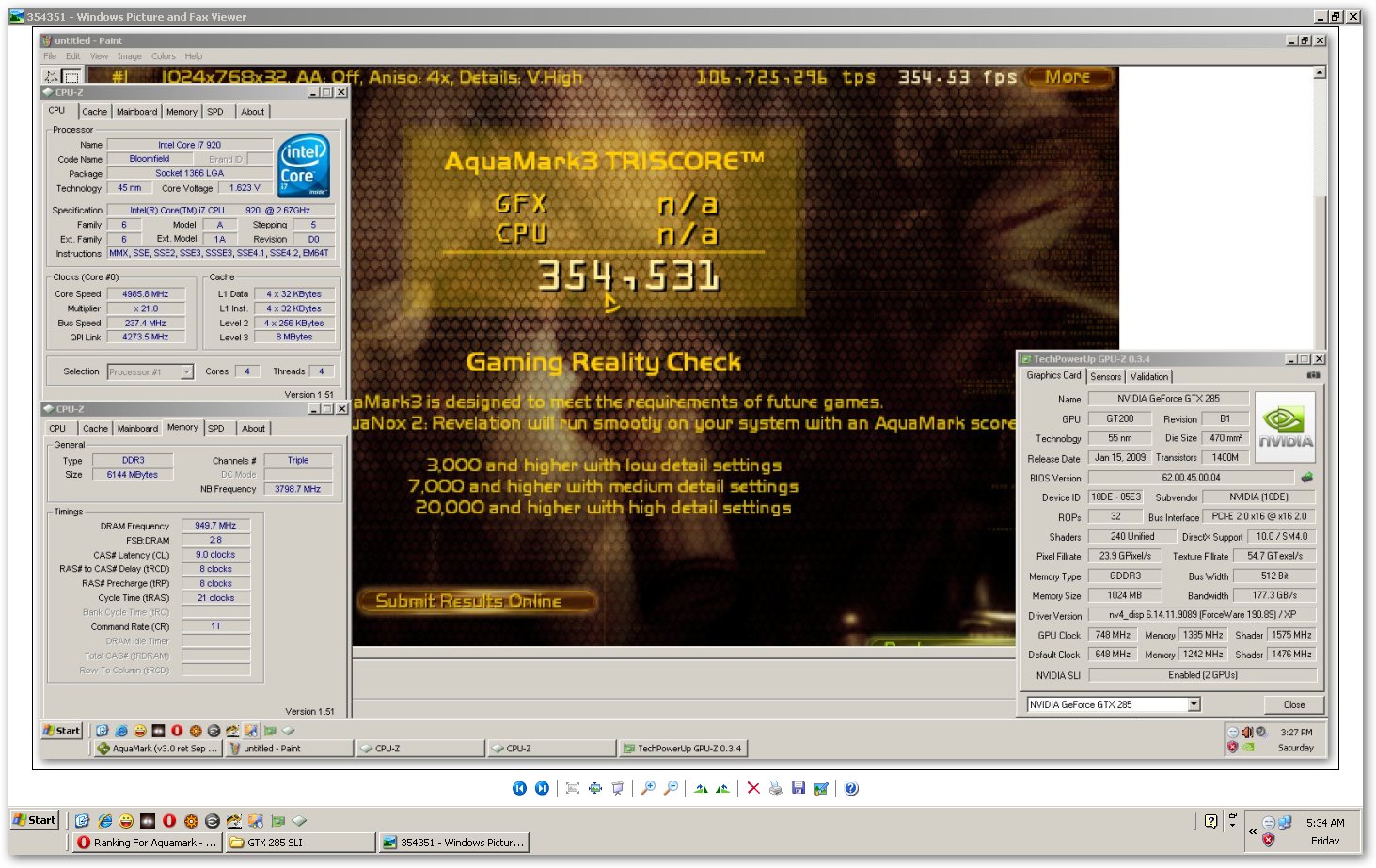Viewport: 1376px width, 868px height.
Task: Click the camera icon in pictured GPU-Z
Action: click(1313, 375)
